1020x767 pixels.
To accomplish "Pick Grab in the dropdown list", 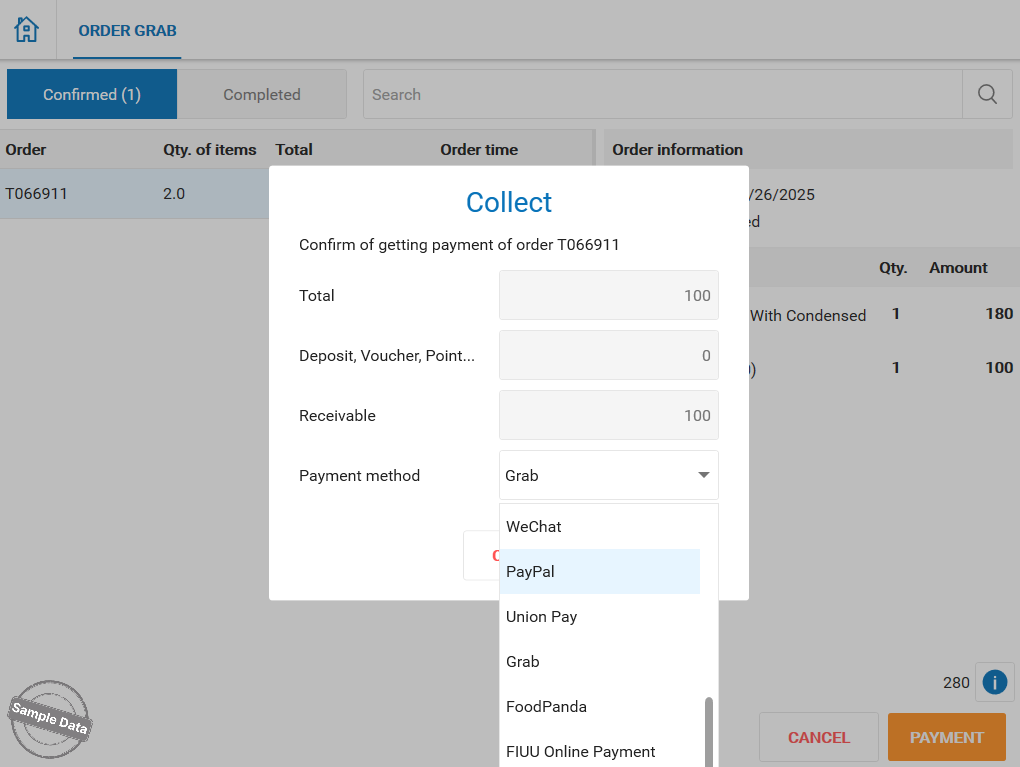I will pyautogui.click(x=523, y=661).
